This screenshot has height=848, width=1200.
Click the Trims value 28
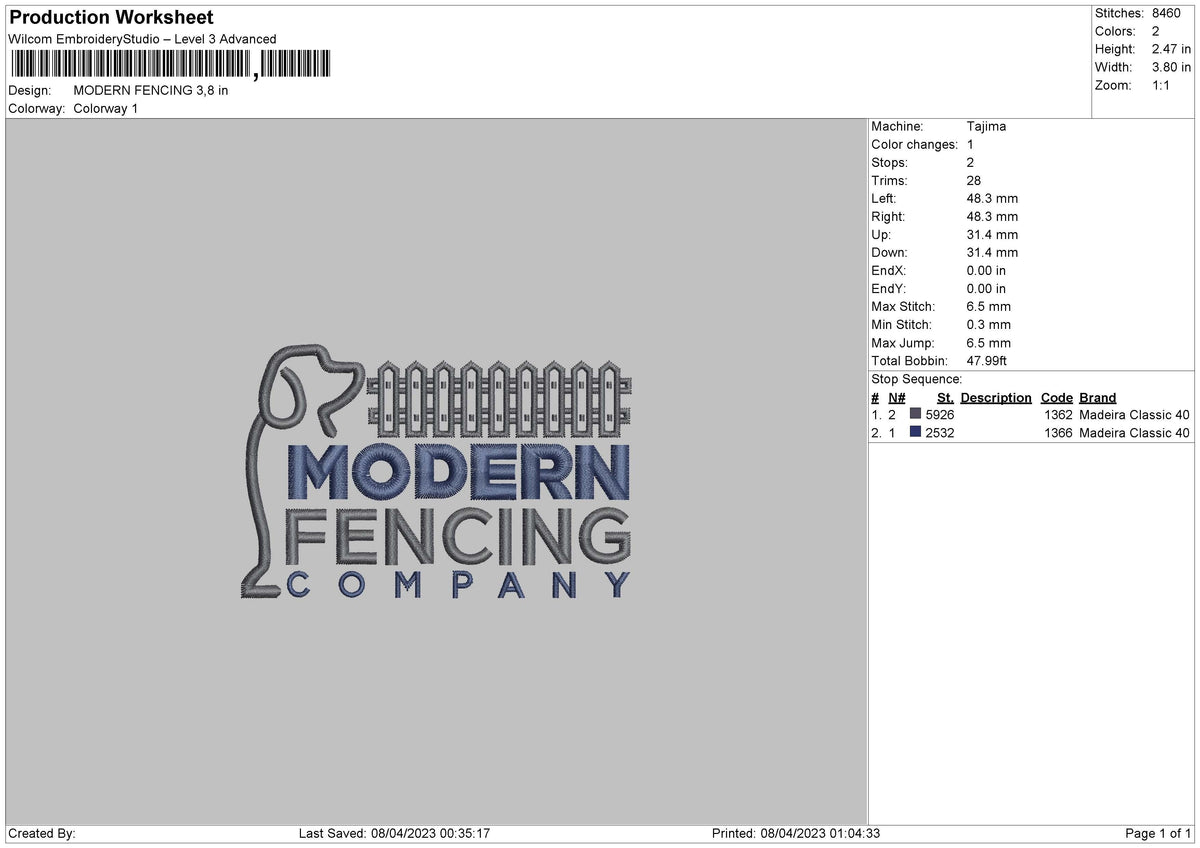click(x=975, y=180)
